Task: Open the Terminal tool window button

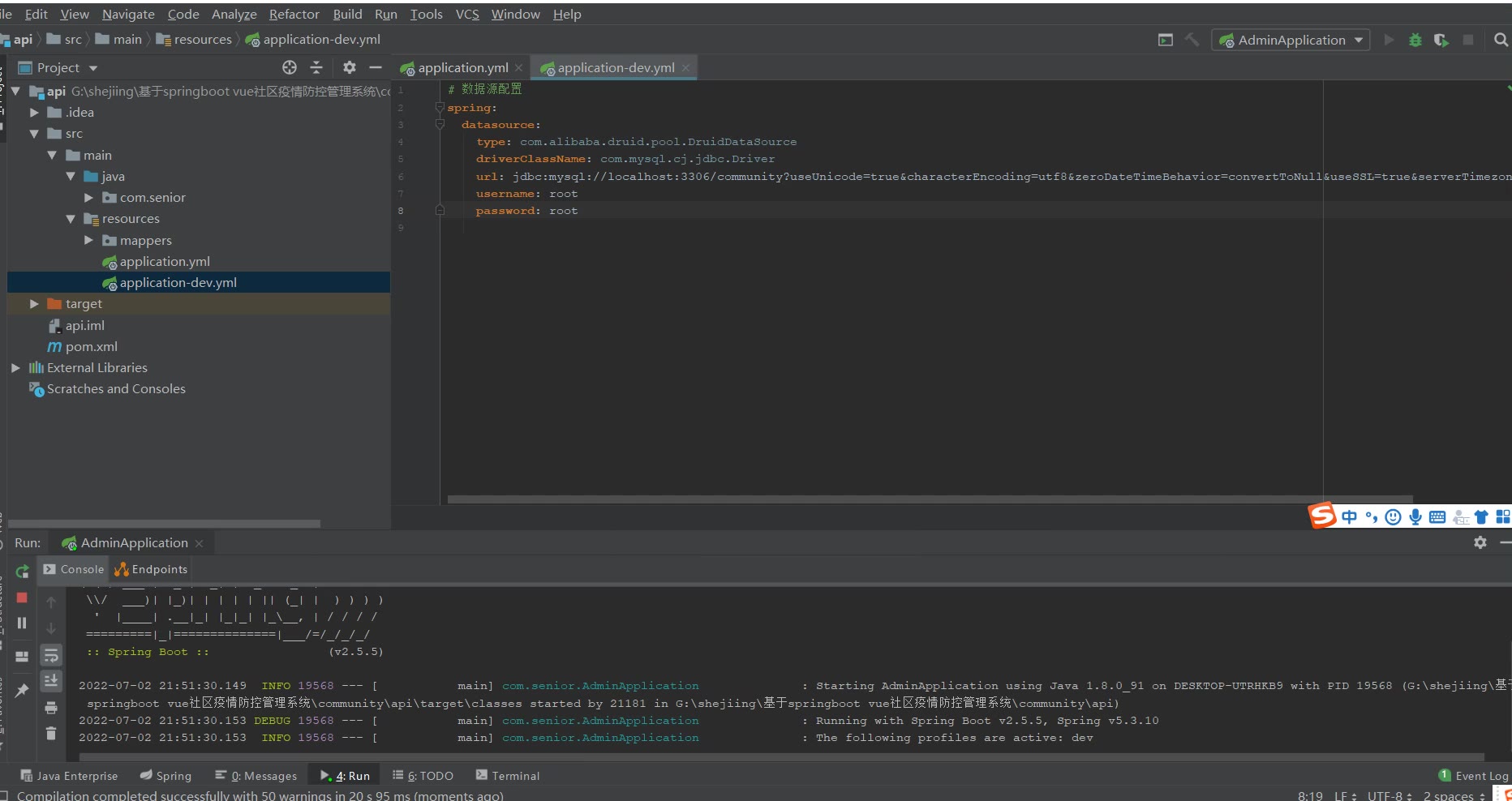Action: 508,776
